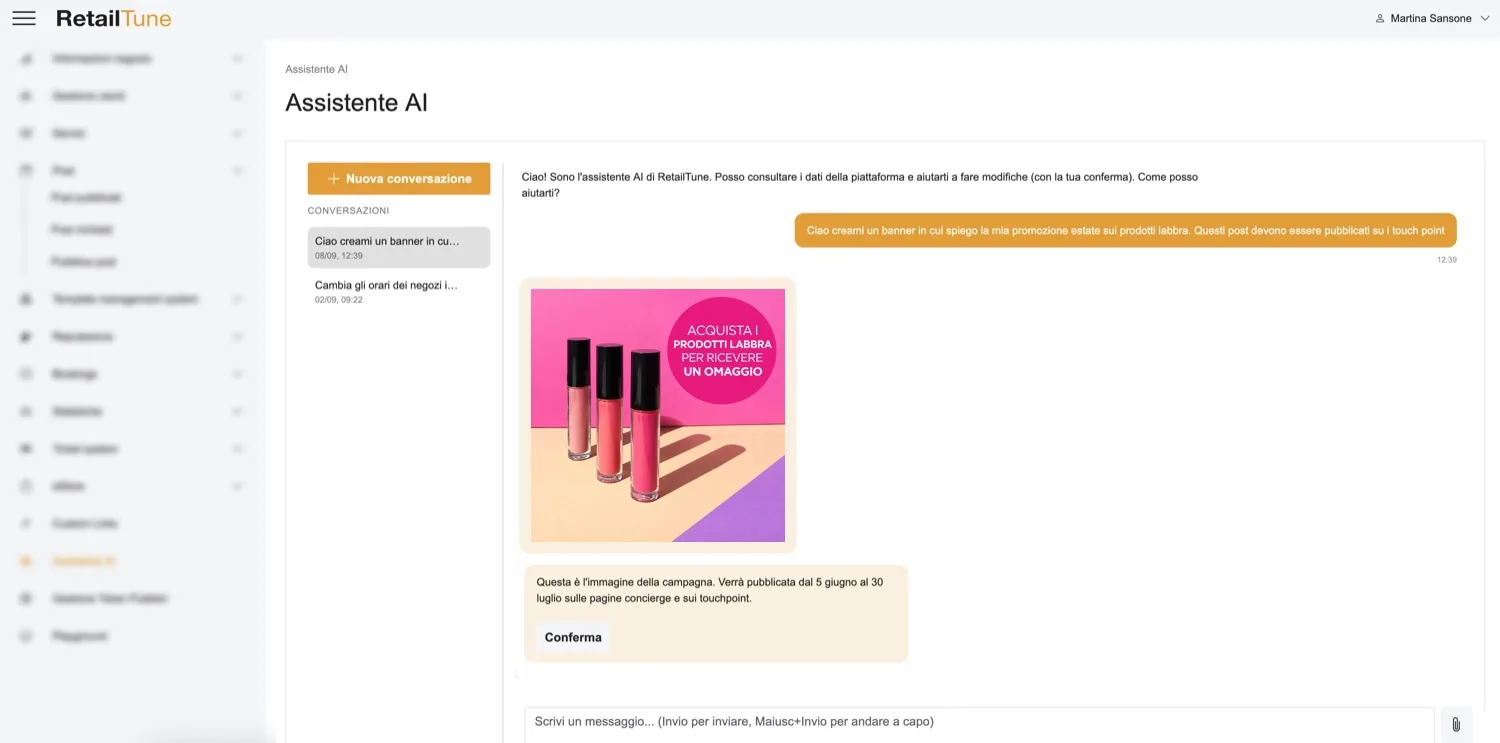
Task: Open the 'Cambia gli orari dei negozi i…' conversation
Action: [399, 291]
